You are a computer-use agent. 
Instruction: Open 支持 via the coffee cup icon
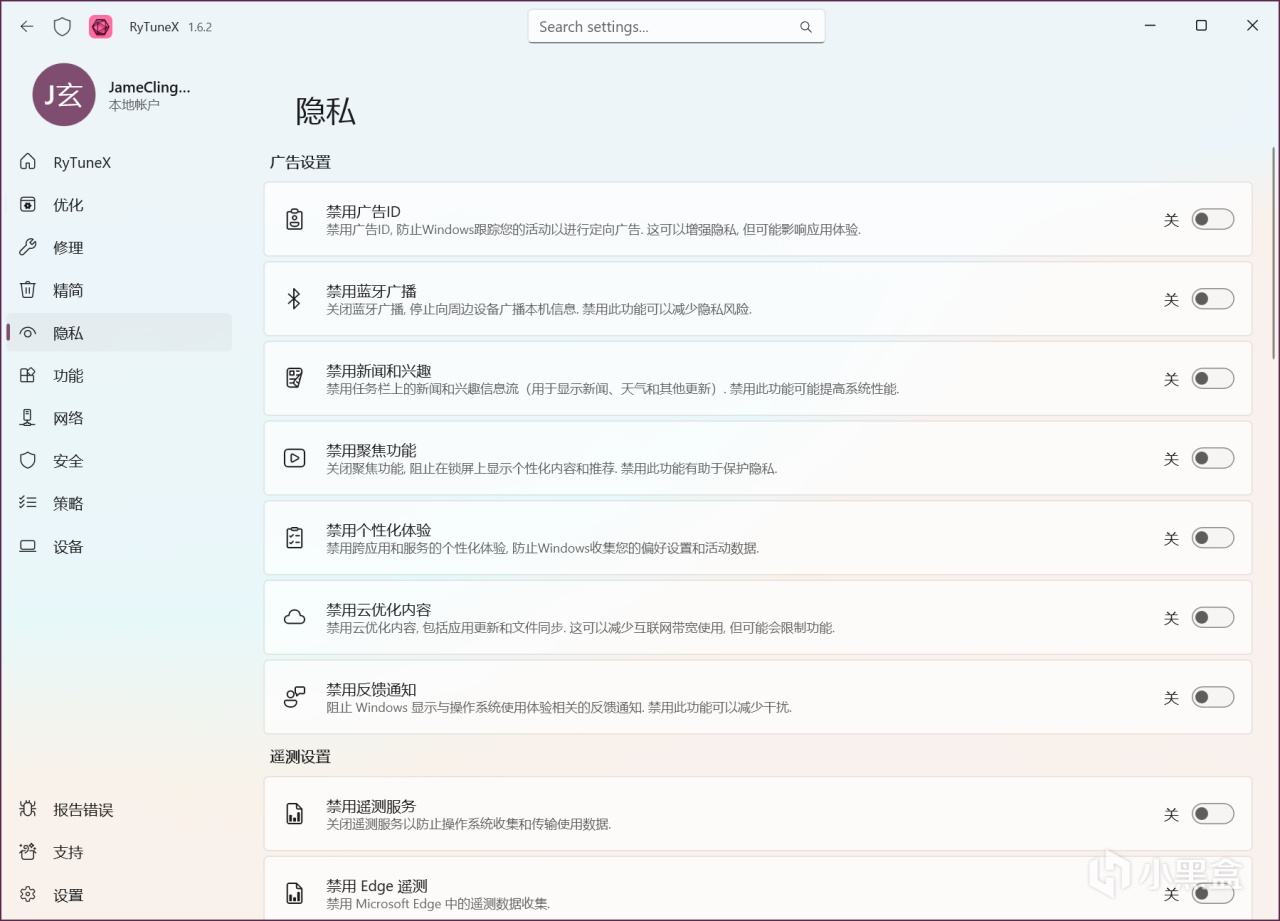click(28, 852)
